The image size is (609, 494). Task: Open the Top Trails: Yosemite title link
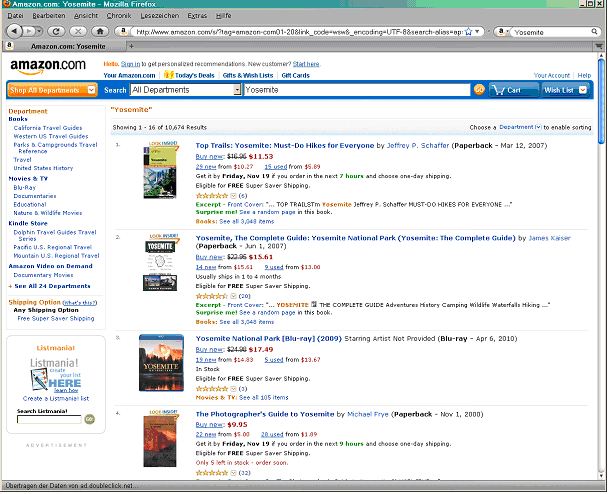(x=285, y=146)
